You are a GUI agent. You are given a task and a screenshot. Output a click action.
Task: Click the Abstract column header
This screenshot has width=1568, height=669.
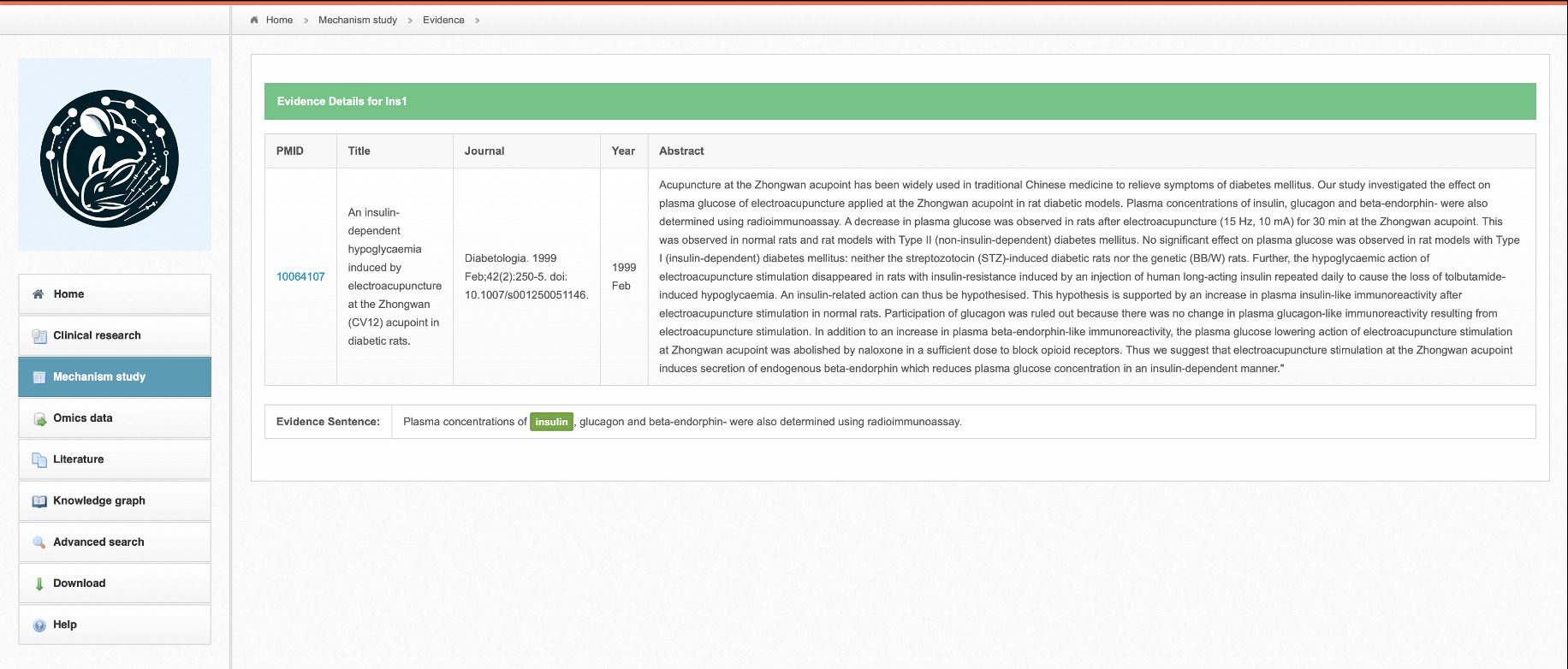[681, 151]
